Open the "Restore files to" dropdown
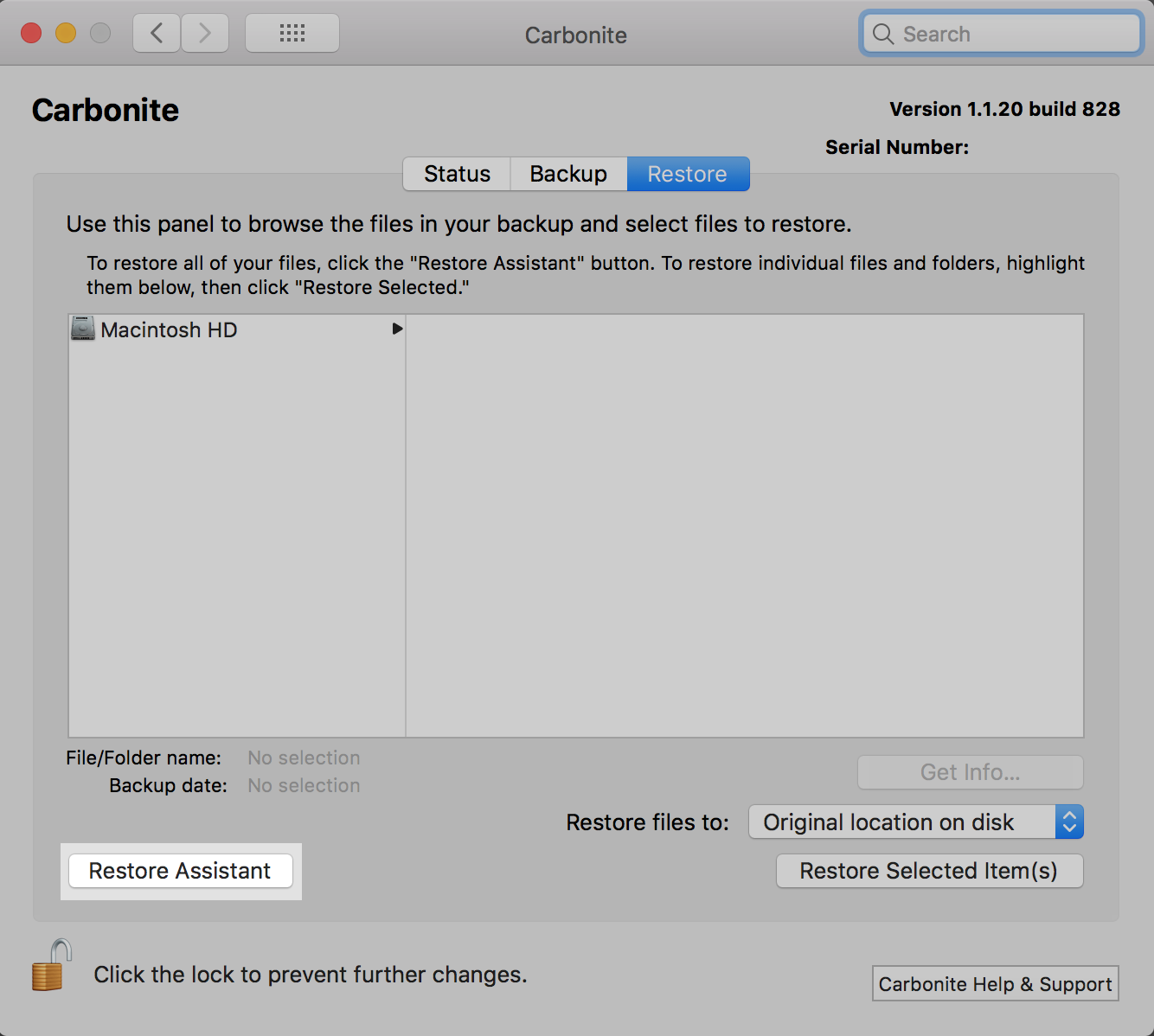1154x1036 pixels. (x=915, y=822)
